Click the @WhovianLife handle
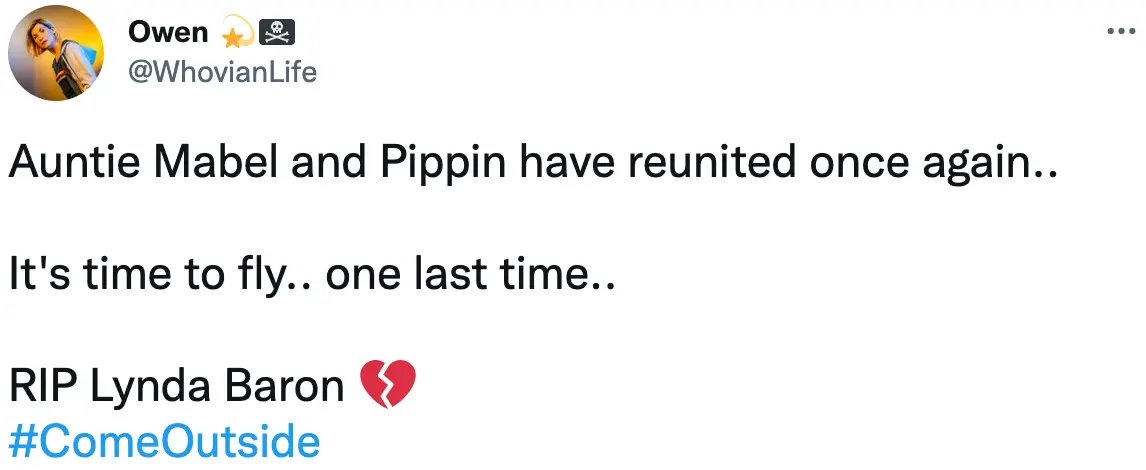This screenshot has height=470, width=1146. [222, 72]
